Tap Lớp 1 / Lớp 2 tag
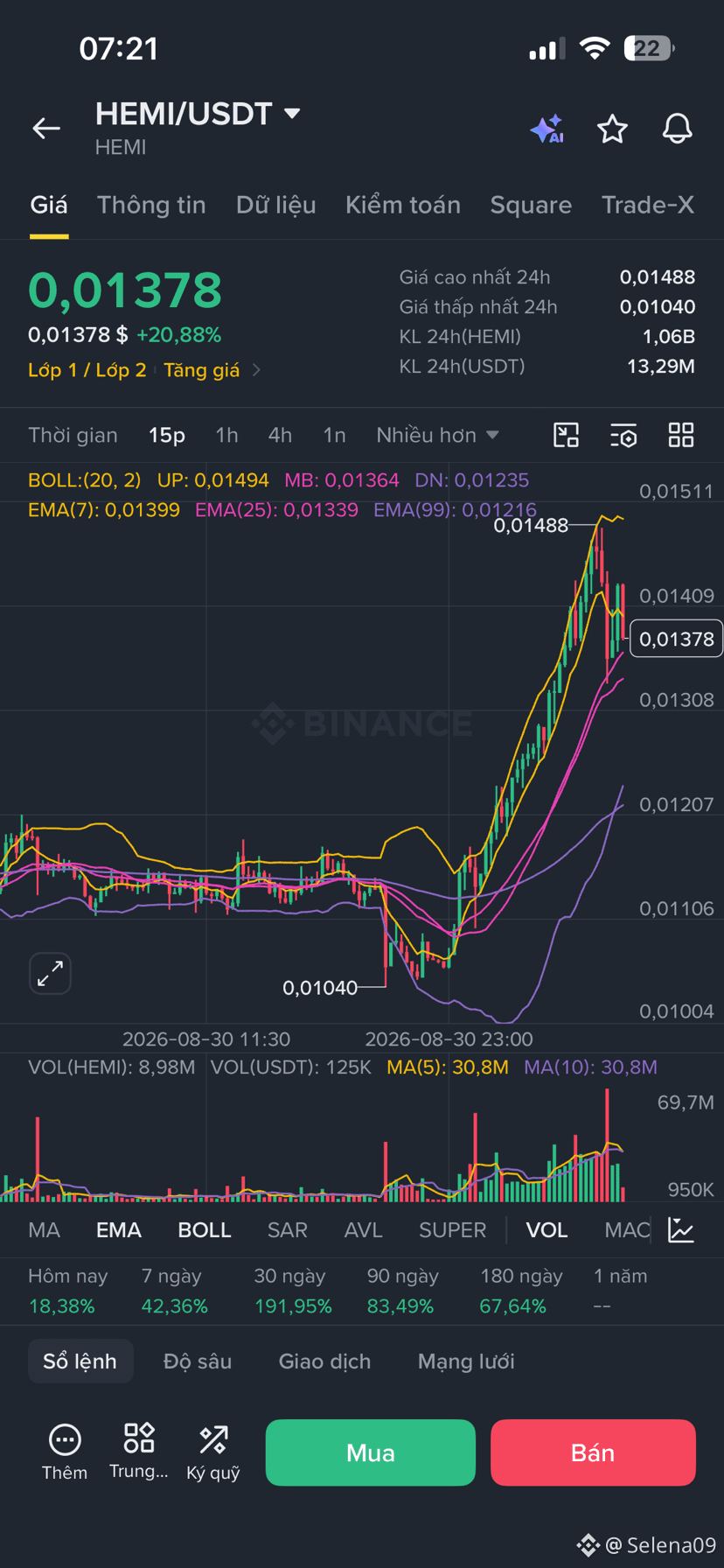 87,370
